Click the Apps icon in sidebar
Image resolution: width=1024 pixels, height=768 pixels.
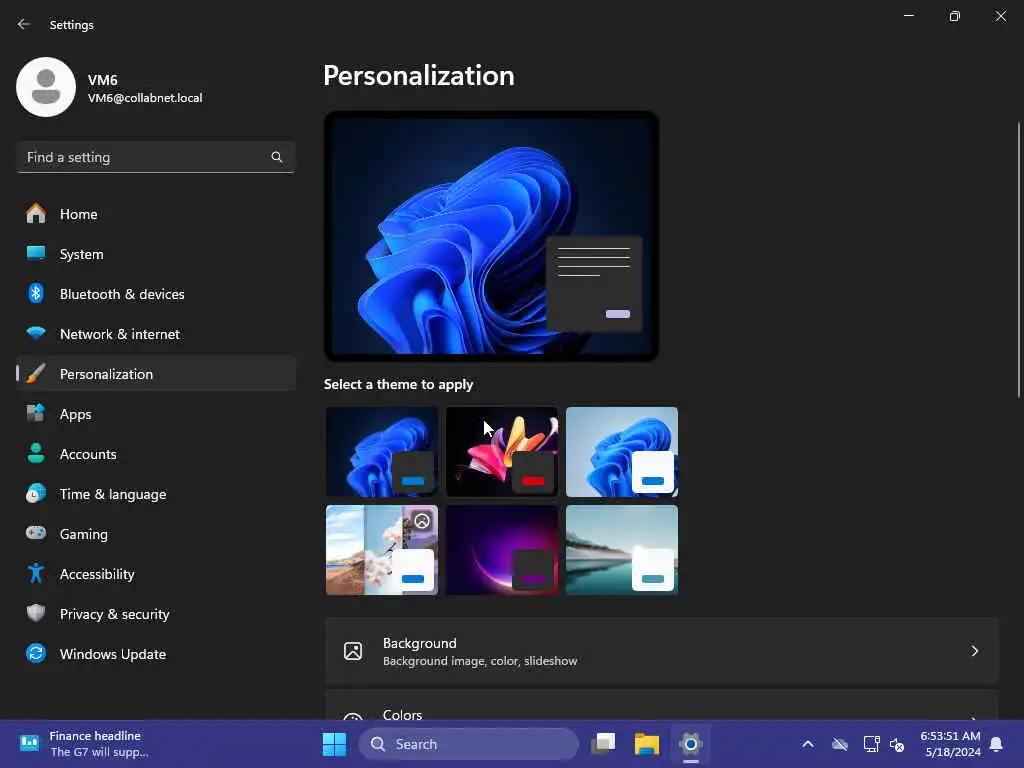pos(36,413)
